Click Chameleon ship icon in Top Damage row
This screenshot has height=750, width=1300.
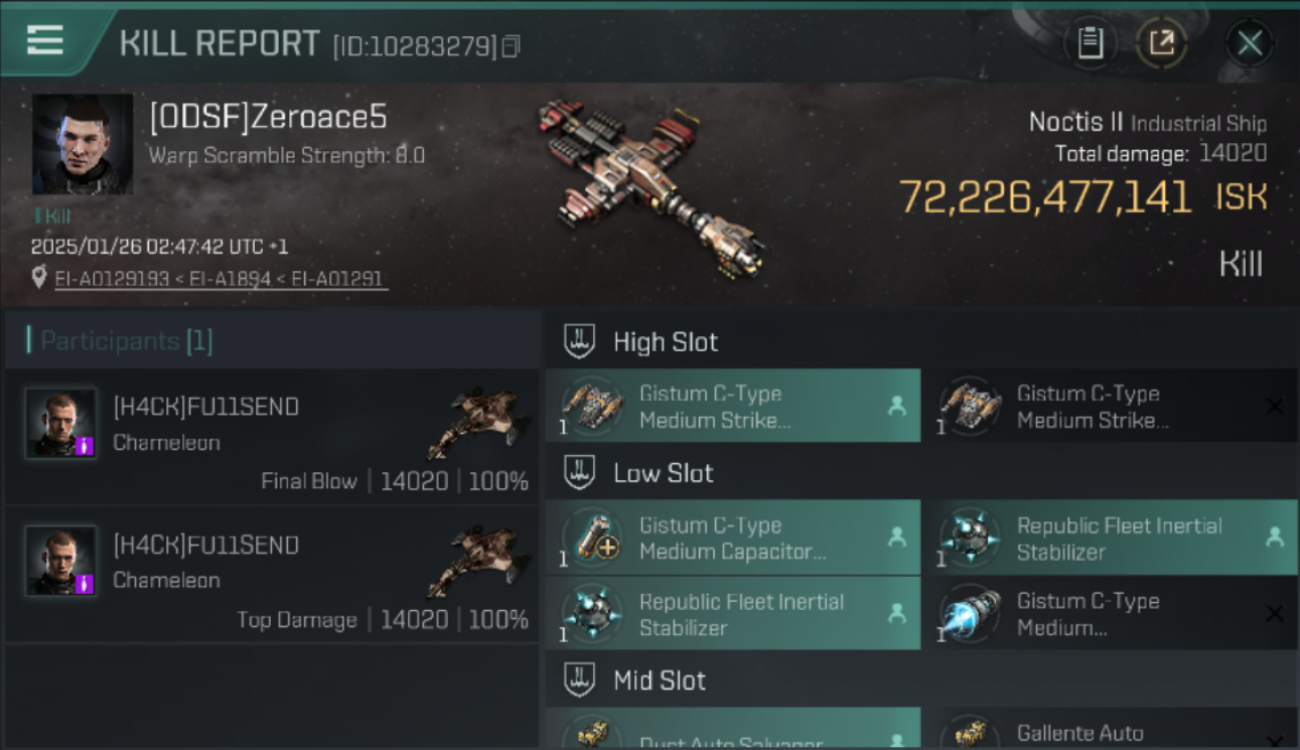click(477, 562)
